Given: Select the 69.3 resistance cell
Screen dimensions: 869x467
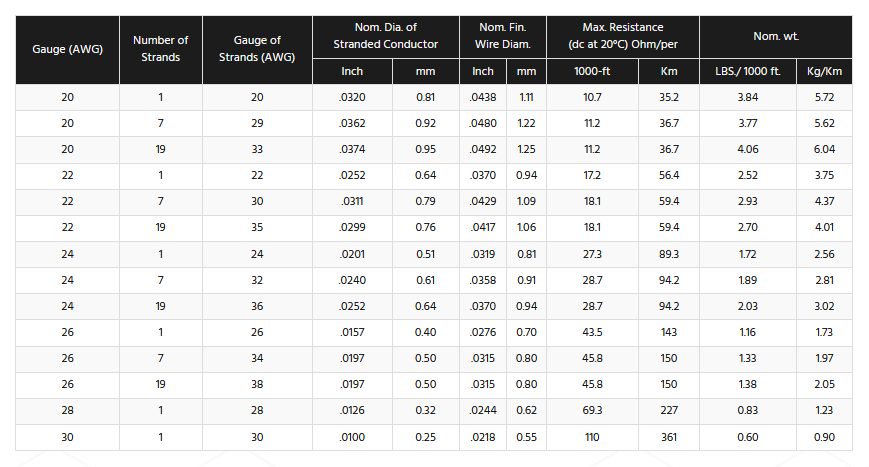Looking at the screenshot, I should 592,411.
